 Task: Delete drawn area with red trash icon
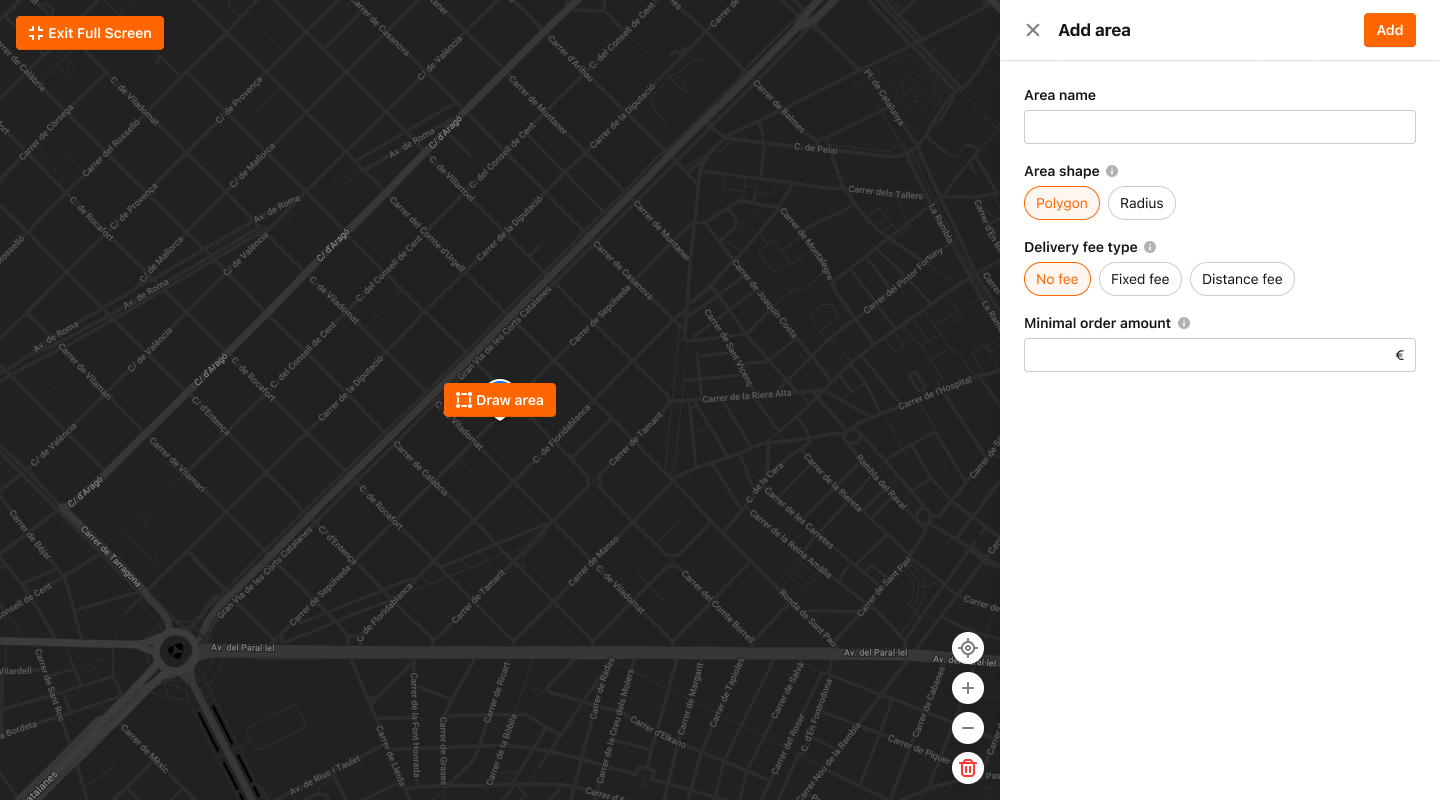click(967, 768)
